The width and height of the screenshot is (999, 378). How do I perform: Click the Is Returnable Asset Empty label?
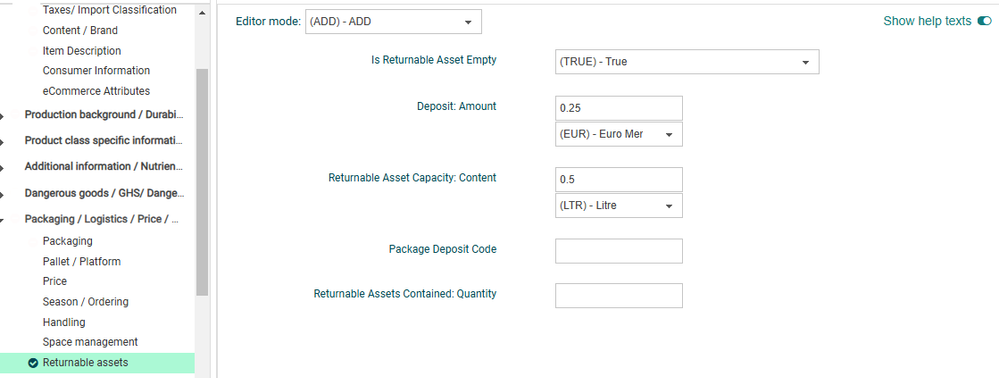point(434,60)
